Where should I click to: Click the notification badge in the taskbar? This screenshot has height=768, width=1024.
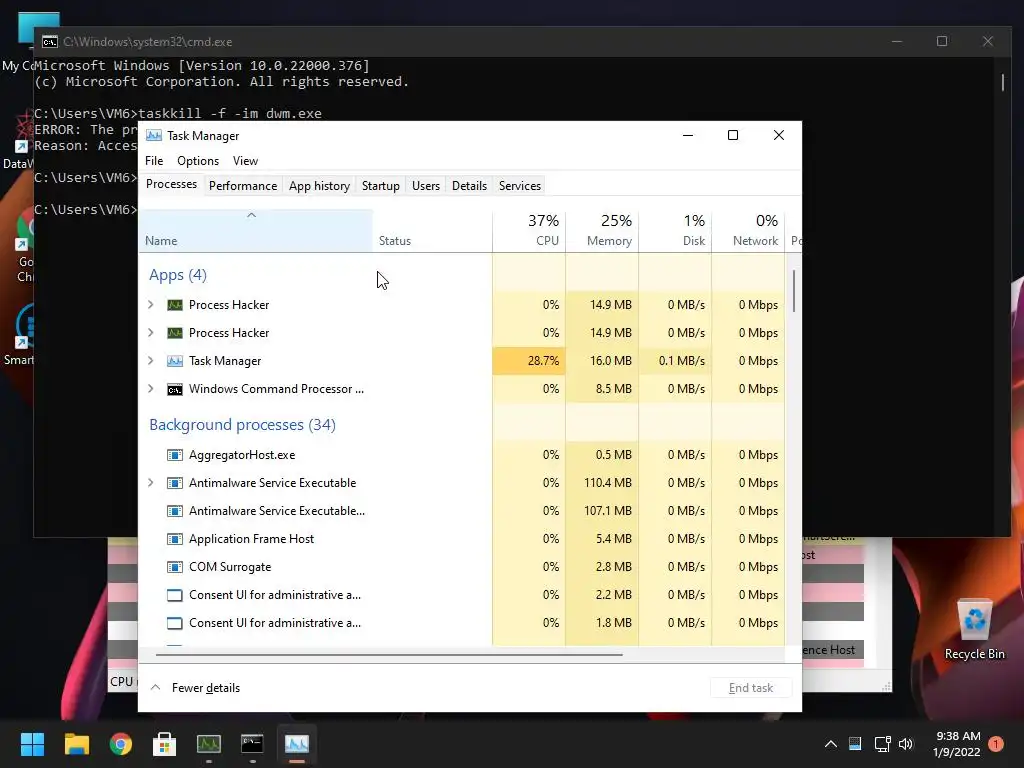[996, 744]
